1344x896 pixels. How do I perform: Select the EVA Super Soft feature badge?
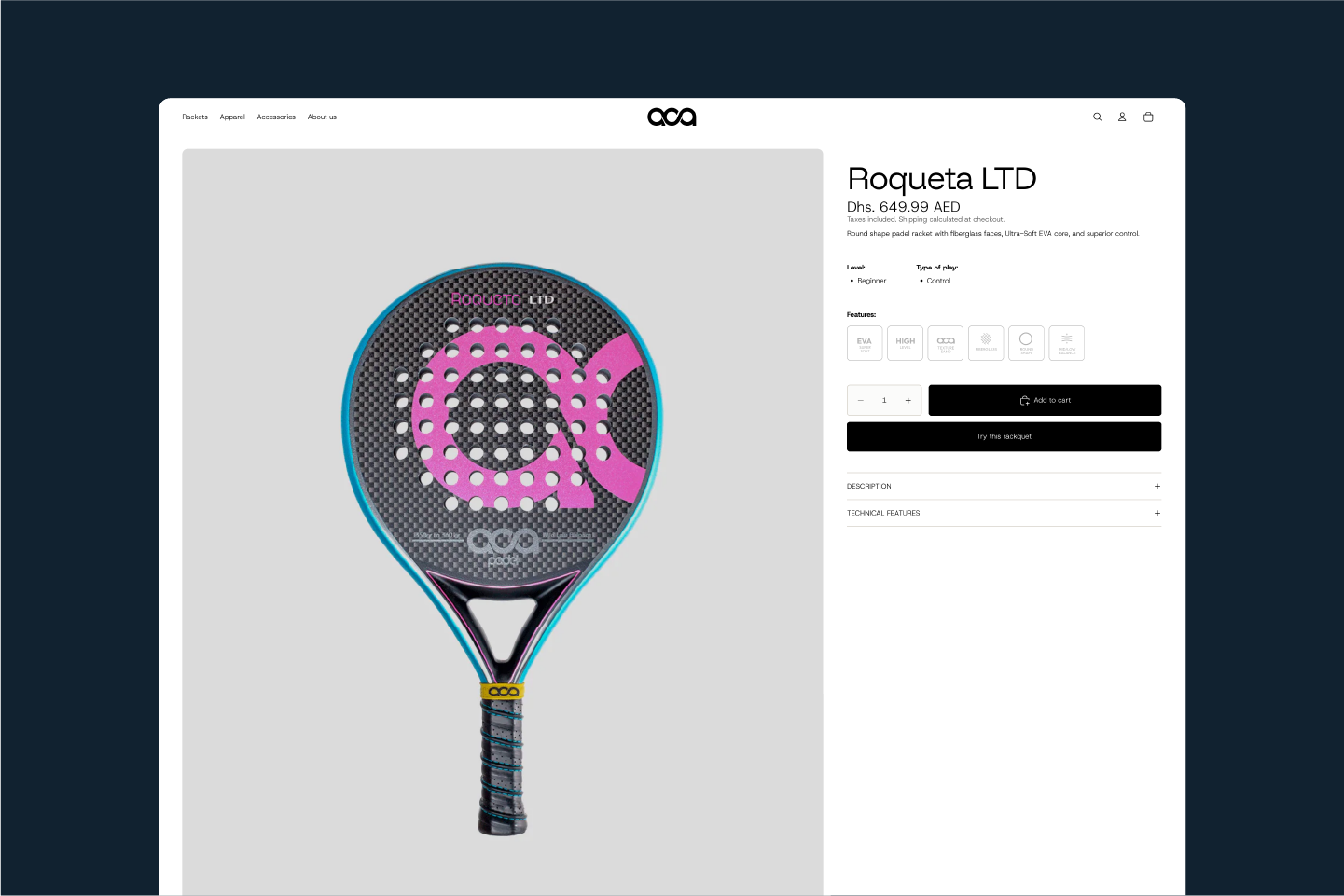click(865, 343)
